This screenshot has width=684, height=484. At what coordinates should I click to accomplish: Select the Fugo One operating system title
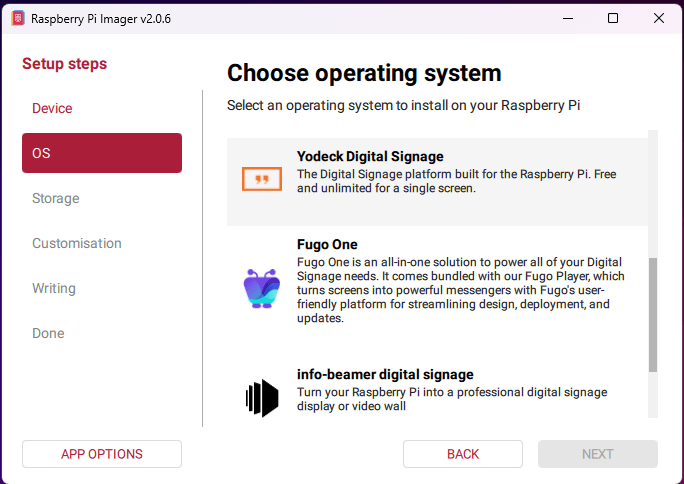(x=327, y=244)
